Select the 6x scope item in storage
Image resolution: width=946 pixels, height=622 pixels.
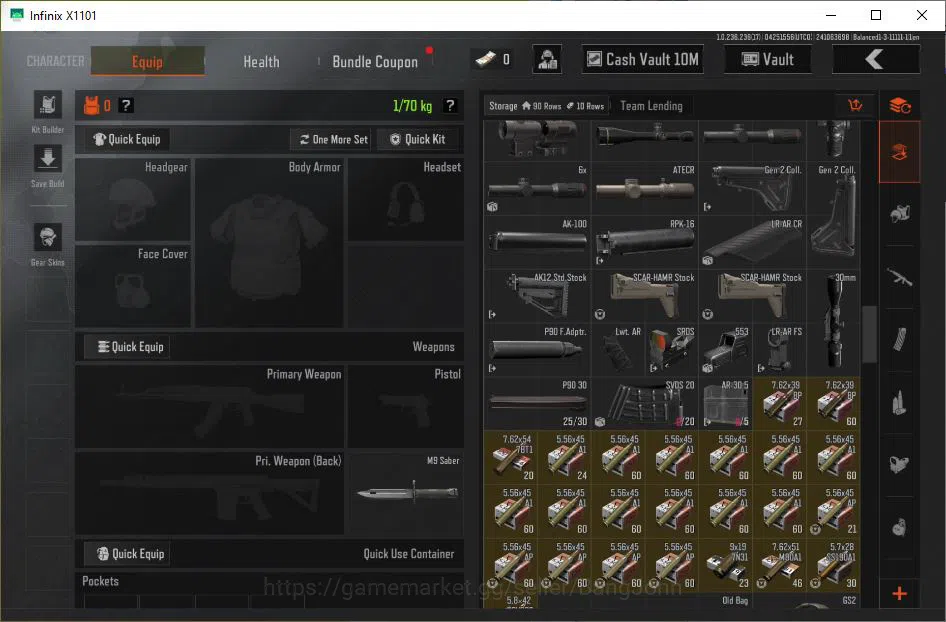point(537,188)
